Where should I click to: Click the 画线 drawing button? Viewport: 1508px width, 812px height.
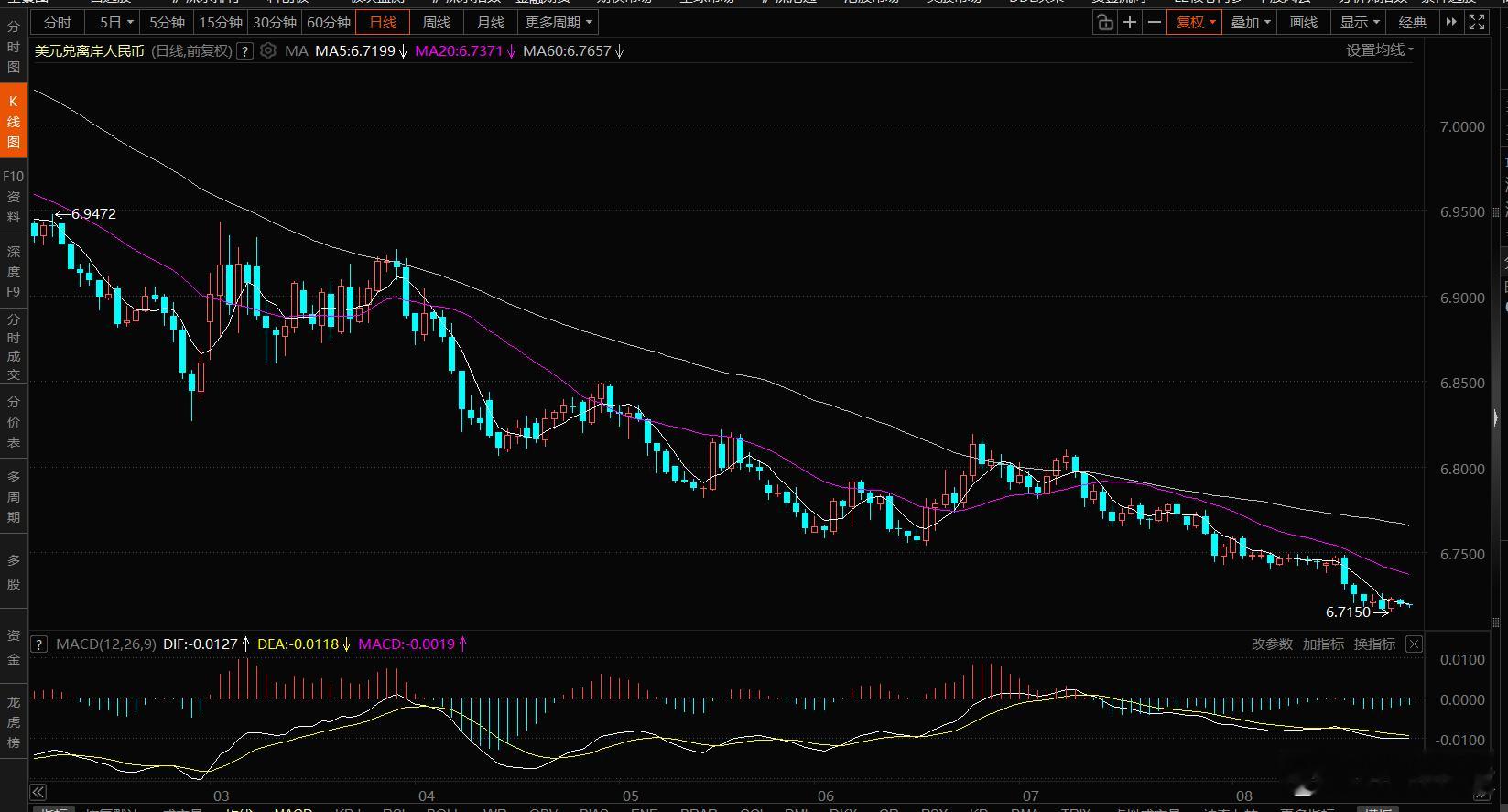coord(1303,22)
